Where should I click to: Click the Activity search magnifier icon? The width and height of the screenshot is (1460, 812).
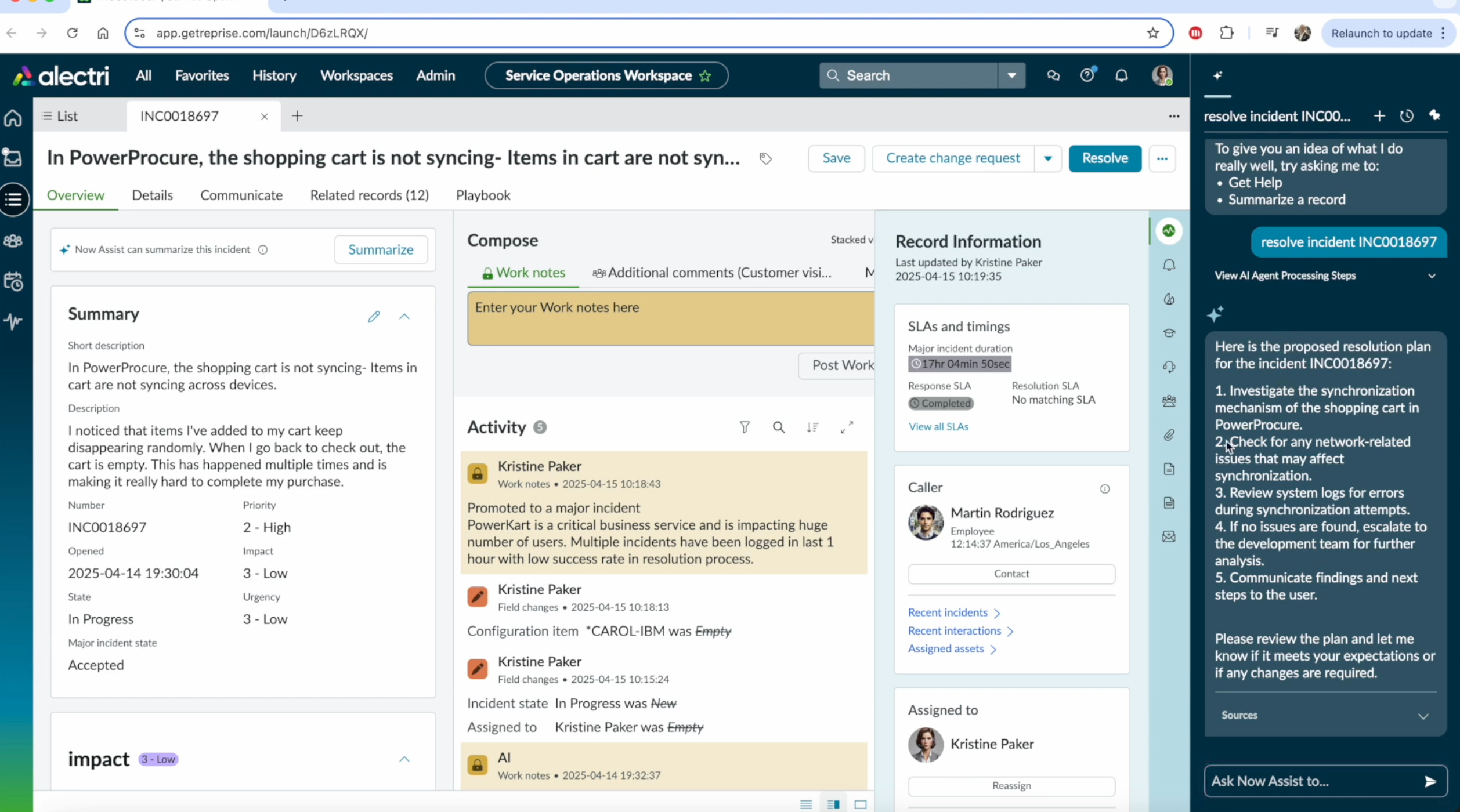(779, 427)
